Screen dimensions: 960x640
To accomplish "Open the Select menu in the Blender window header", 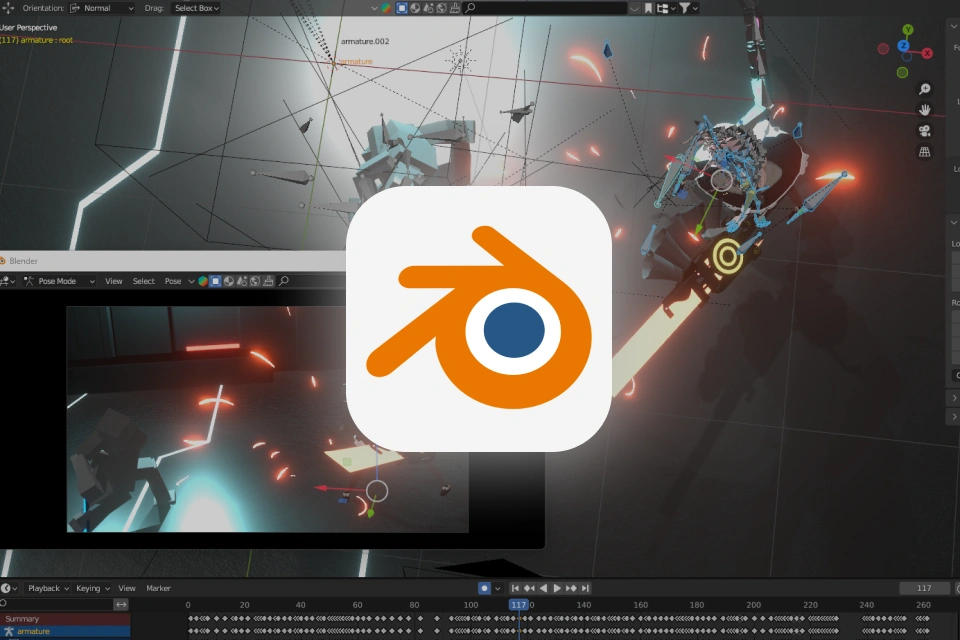I will 144,281.
